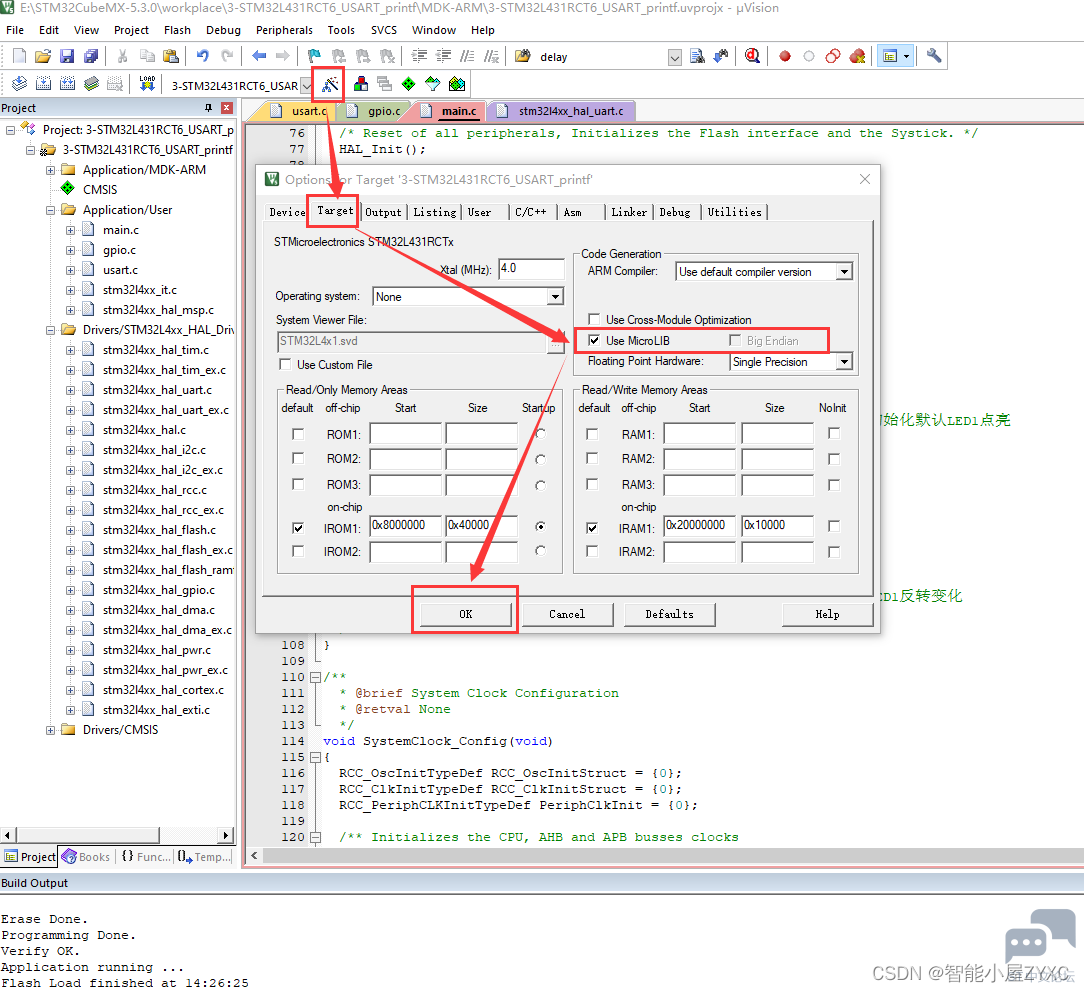
Task: Rebuild all target files icon
Action: (67, 84)
